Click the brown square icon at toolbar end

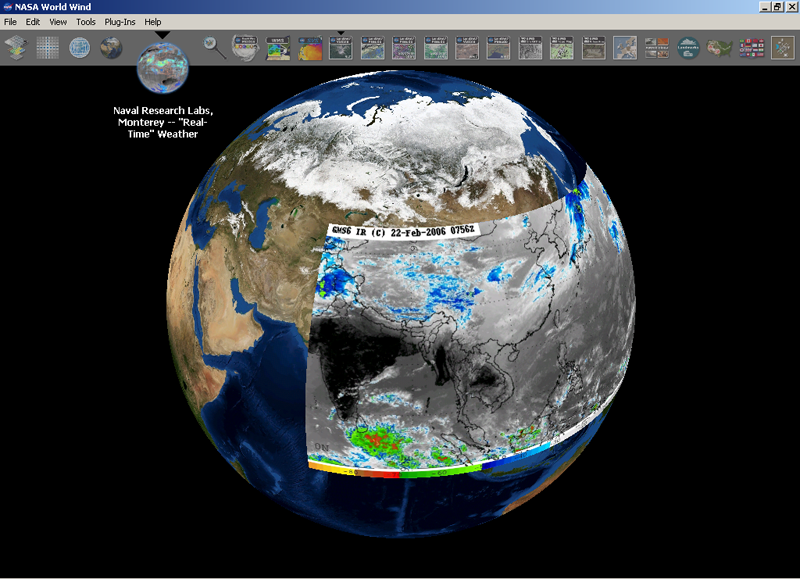tap(783, 48)
